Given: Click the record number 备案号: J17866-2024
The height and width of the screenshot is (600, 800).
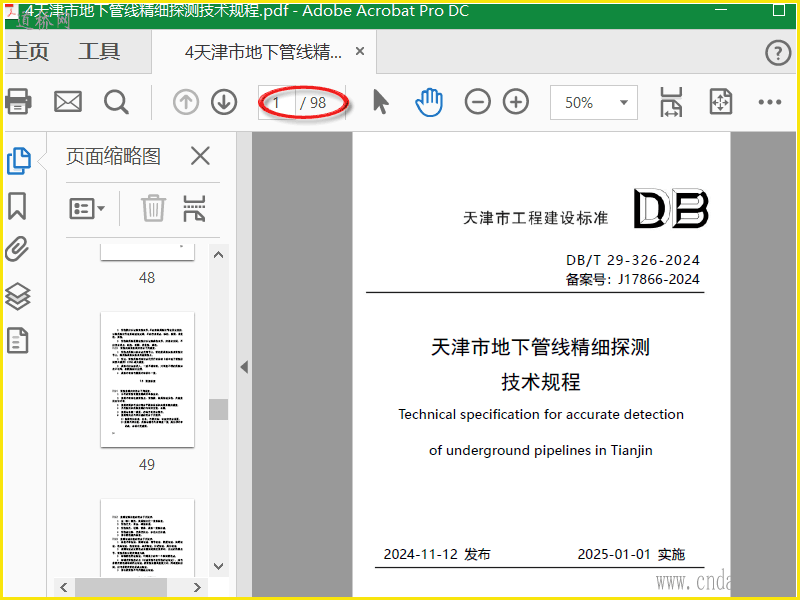Looking at the screenshot, I should [633, 279].
